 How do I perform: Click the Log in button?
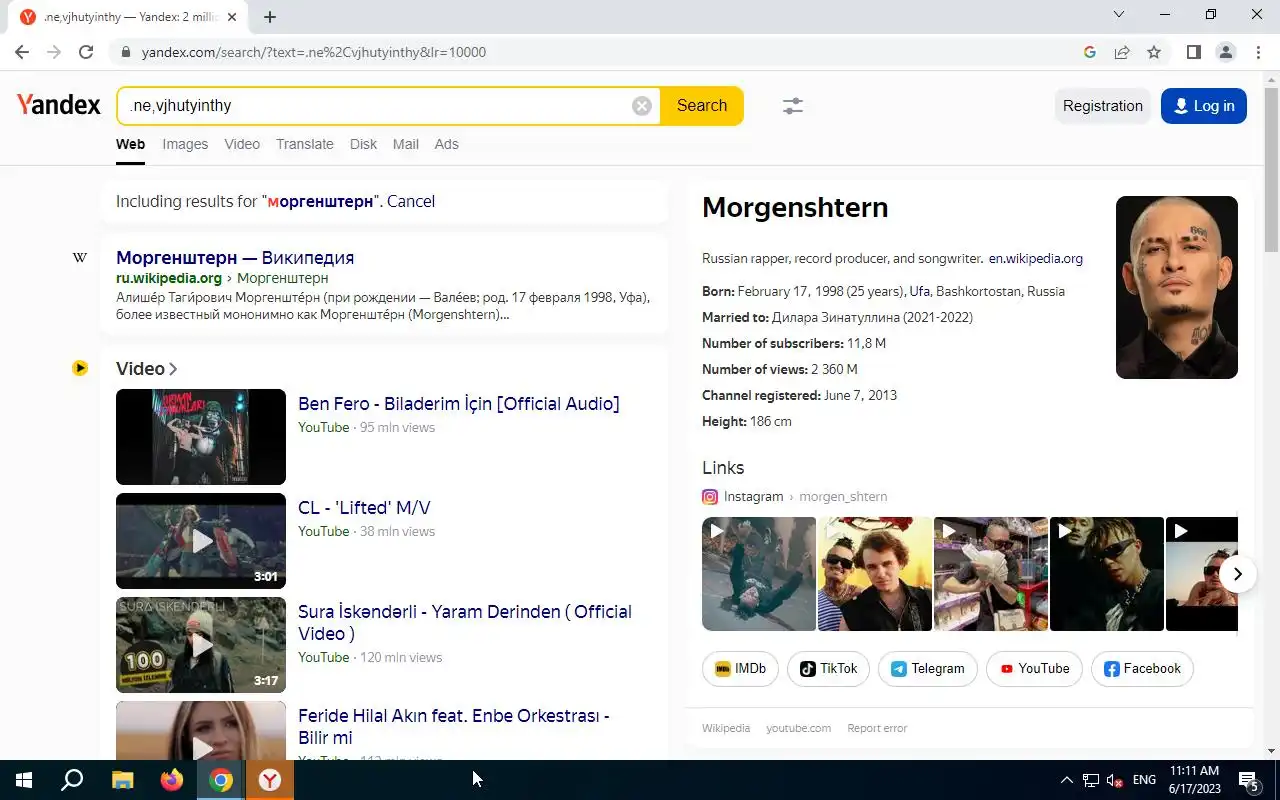tap(1203, 106)
